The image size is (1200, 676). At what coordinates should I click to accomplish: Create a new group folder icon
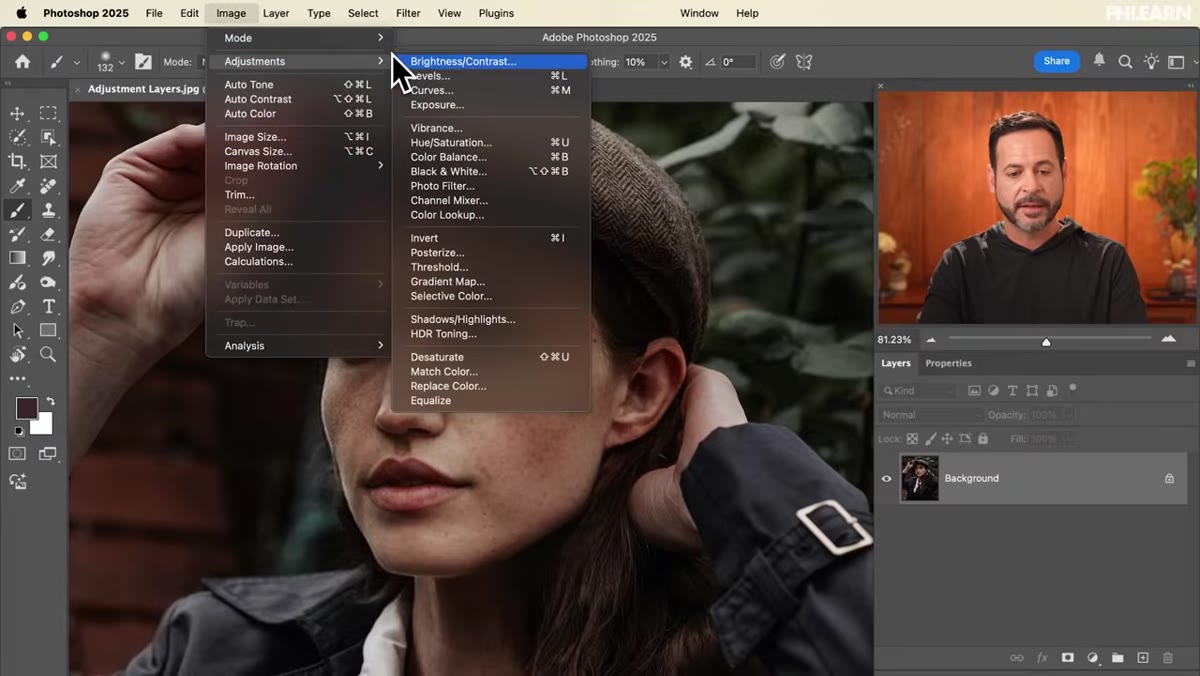click(x=1117, y=658)
